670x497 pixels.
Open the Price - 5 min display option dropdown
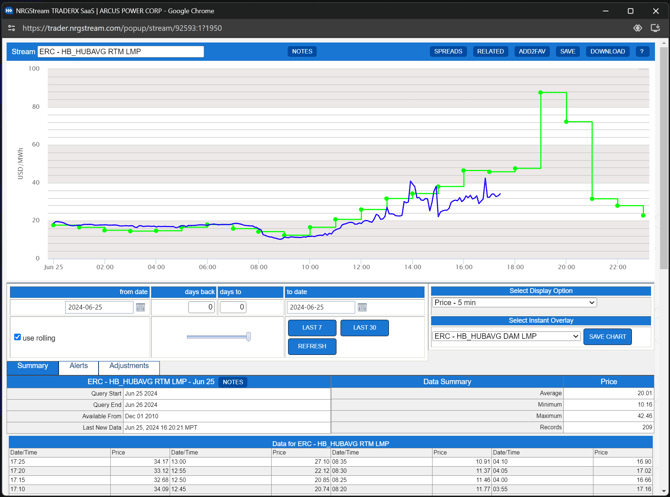(514, 303)
